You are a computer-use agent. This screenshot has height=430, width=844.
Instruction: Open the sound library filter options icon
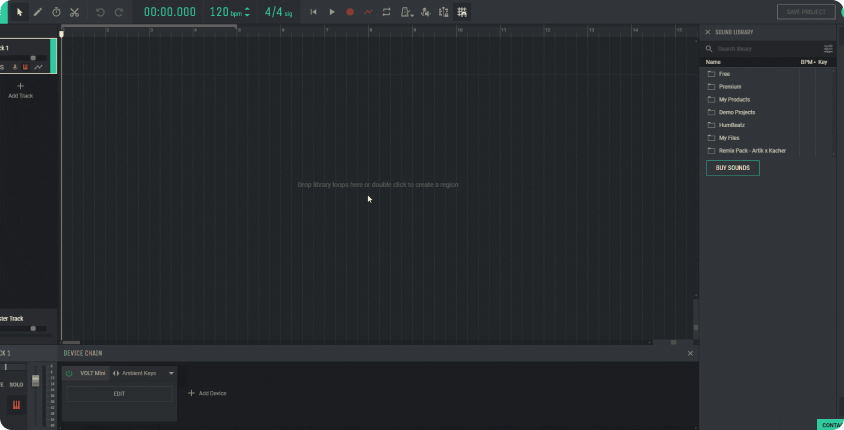coord(828,48)
